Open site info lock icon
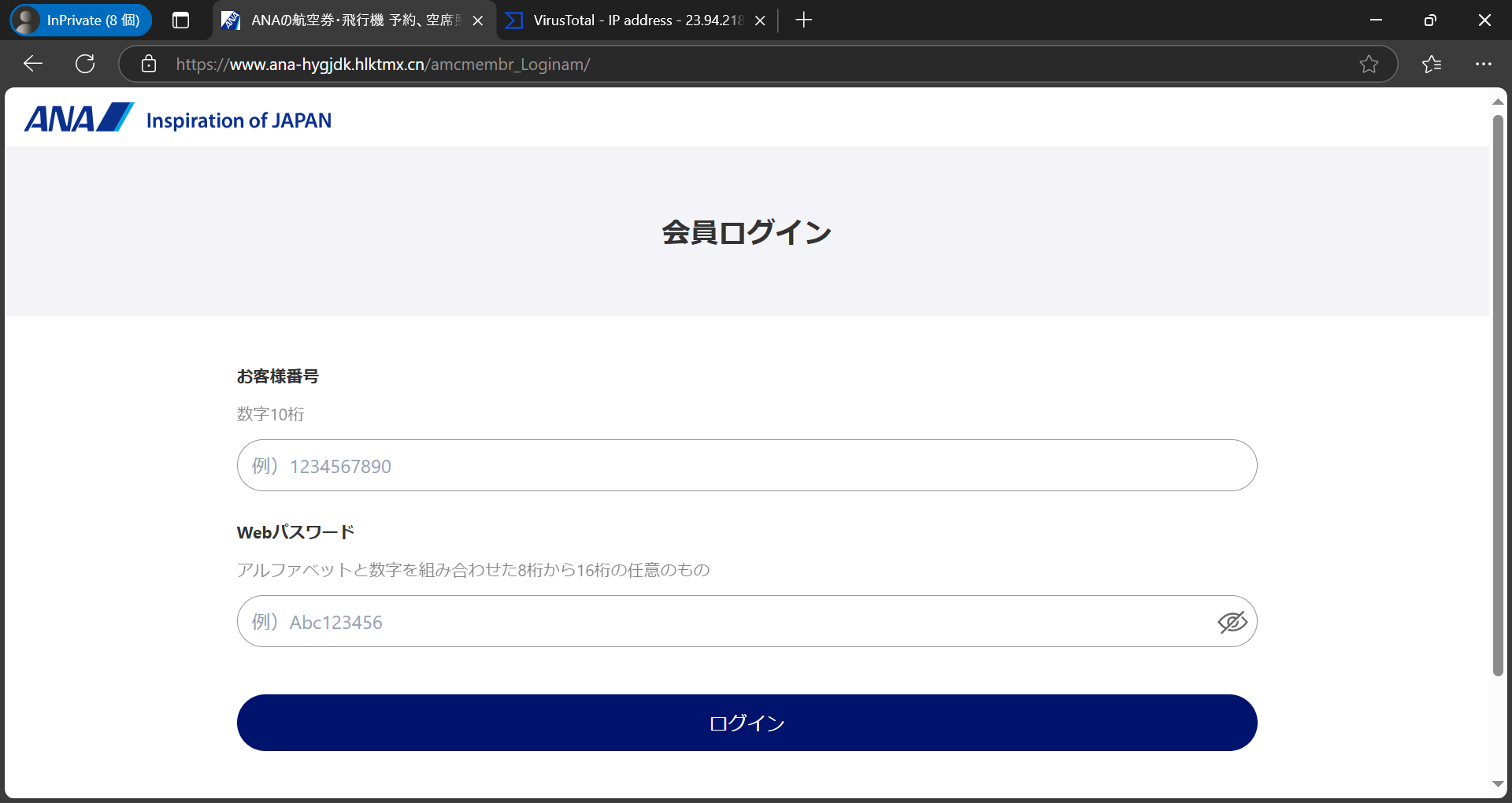Viewport: 1512px width, 803px height. (x=149, y=64)
